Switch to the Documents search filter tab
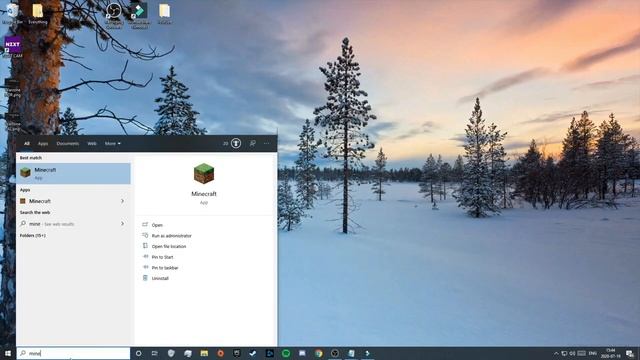The image size is (640, 360). (68, 144)
